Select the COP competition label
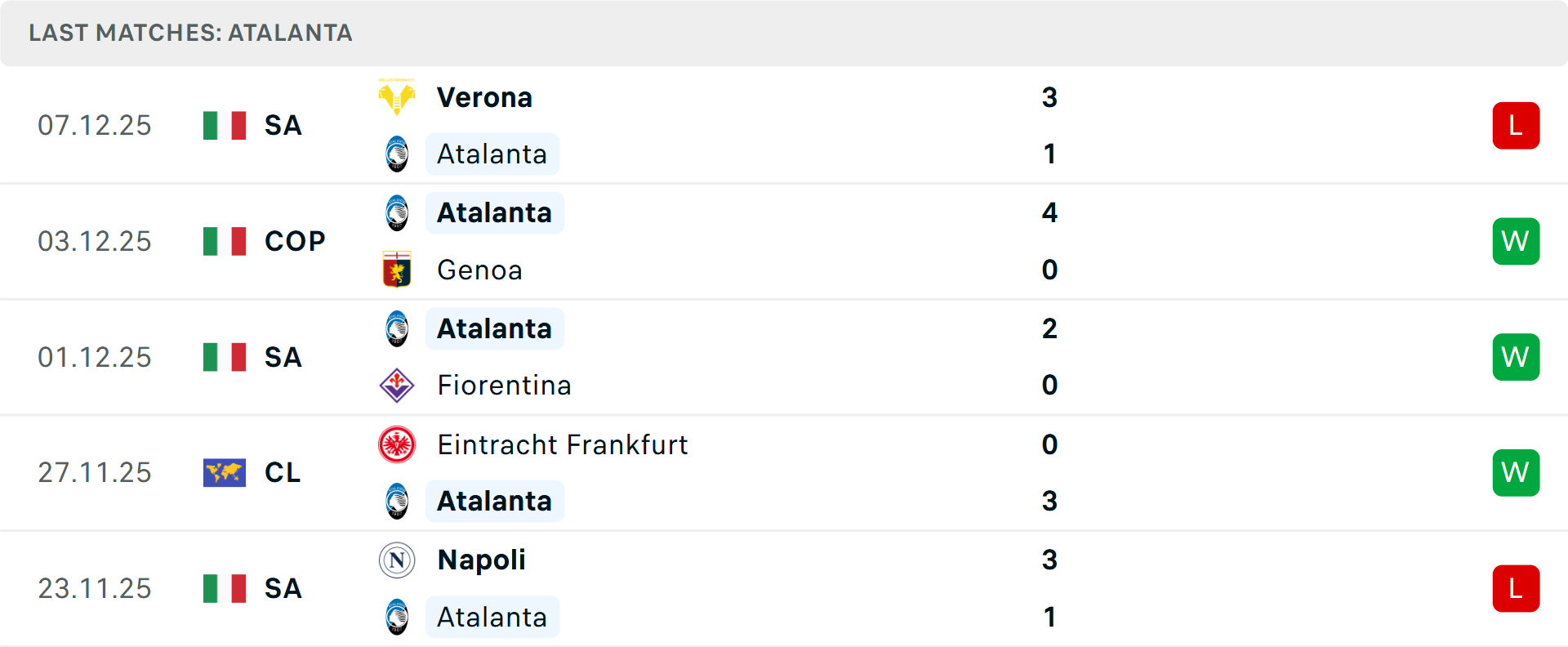 tap(295, 241)
